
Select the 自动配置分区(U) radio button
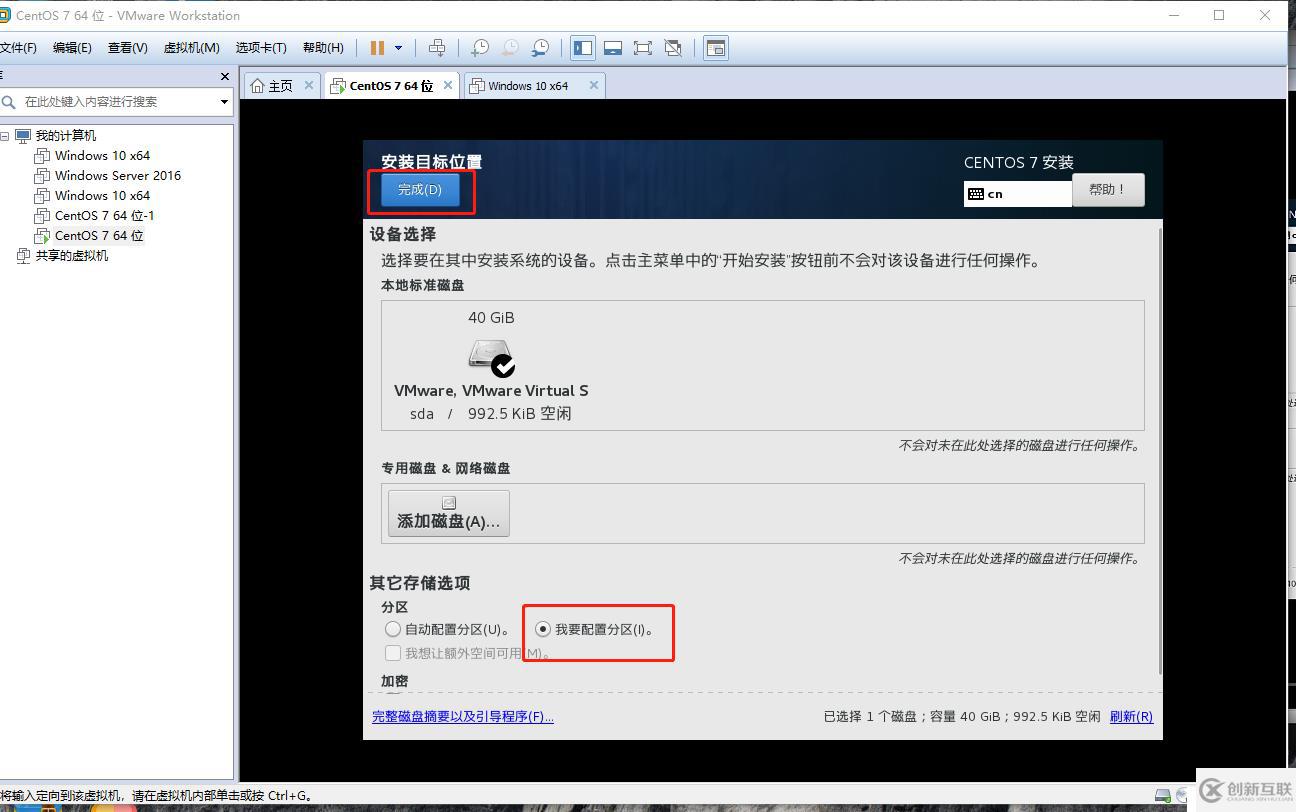[x=393, y=629]
